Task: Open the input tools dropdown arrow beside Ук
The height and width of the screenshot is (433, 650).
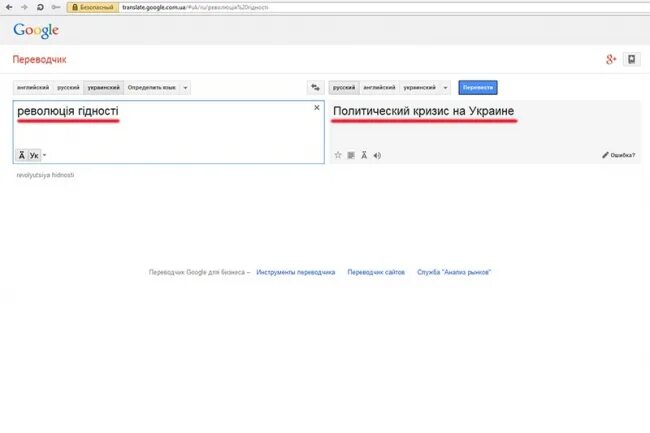Action: tap(44, 155)
